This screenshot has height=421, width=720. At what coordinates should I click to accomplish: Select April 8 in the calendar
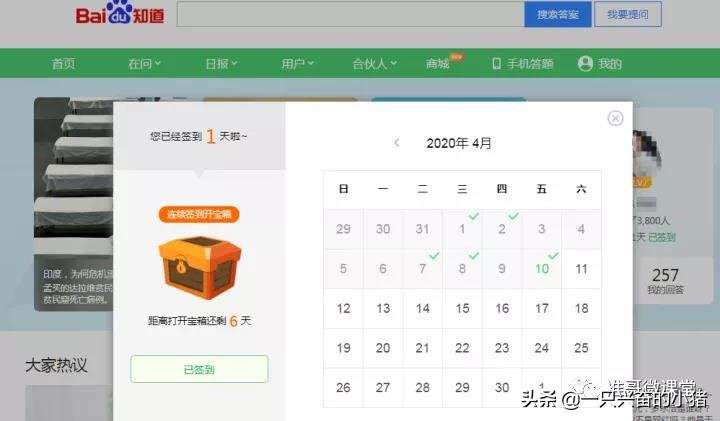[x=462, y=269]
